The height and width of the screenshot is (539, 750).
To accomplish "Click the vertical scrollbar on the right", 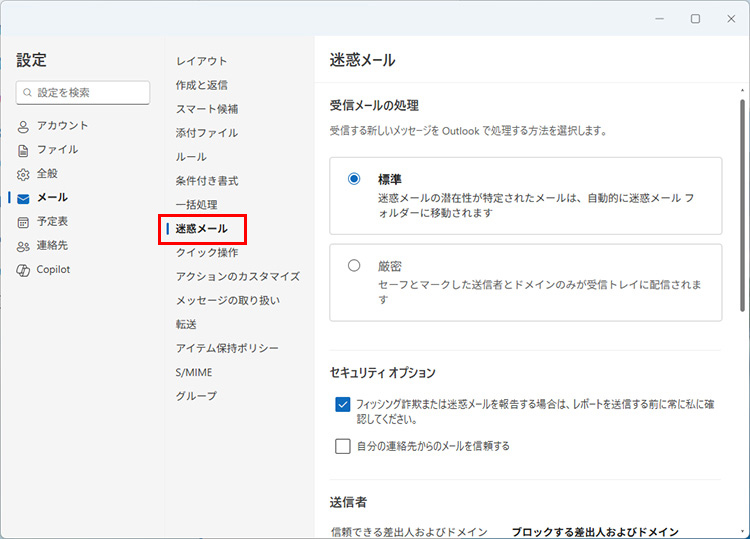I will [742, 200].
